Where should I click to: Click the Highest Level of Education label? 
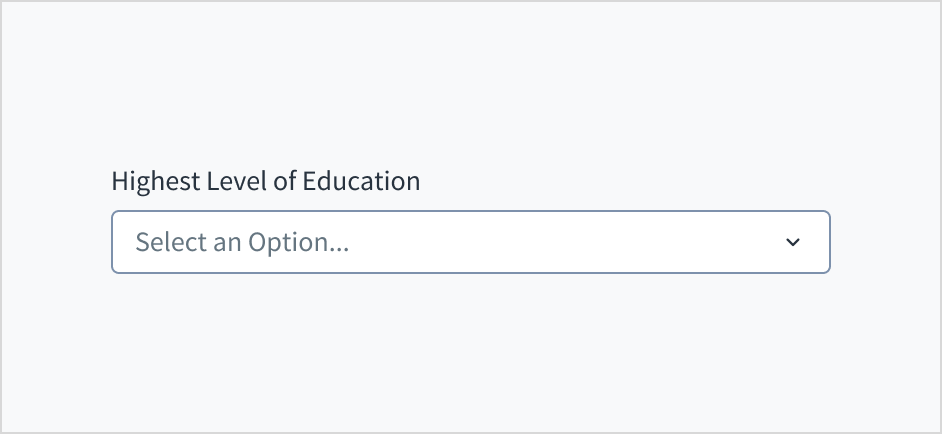265,181
